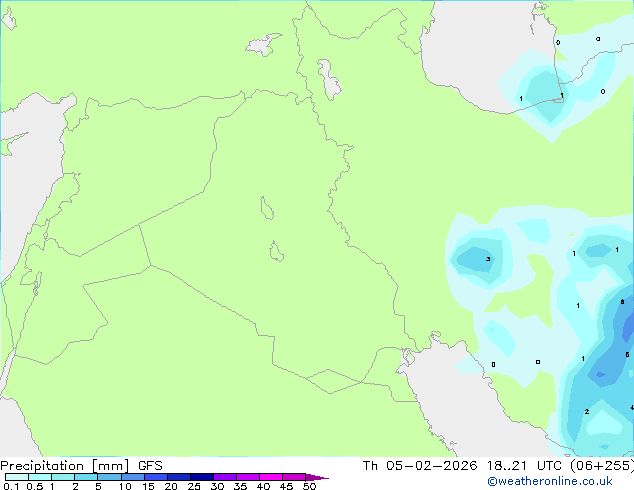Click the legend swatch between 10 and 15

pyautogui.click(x=133, y=477)
